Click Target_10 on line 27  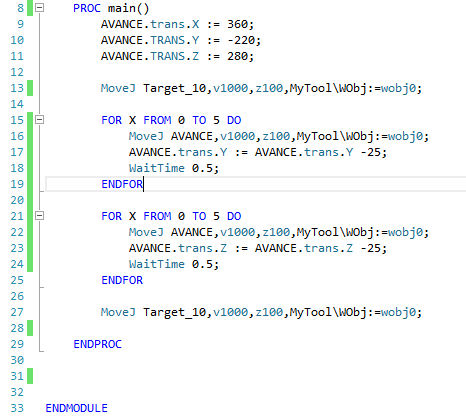pyautogui.click(x=175, y=312)
